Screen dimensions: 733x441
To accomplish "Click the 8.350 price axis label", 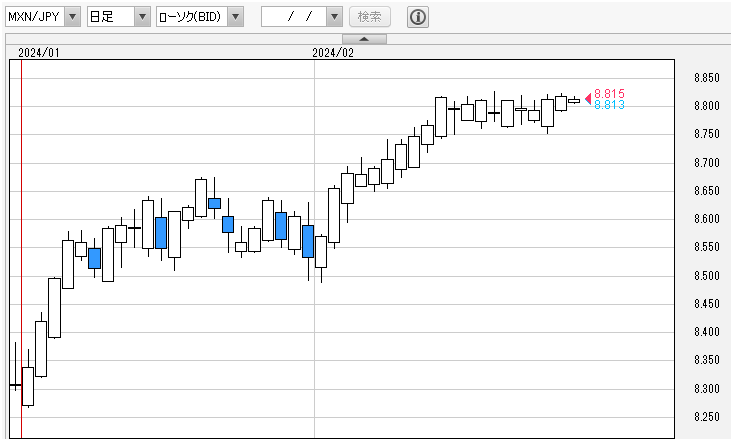I will pyautogui.click(x=706, y=360).
